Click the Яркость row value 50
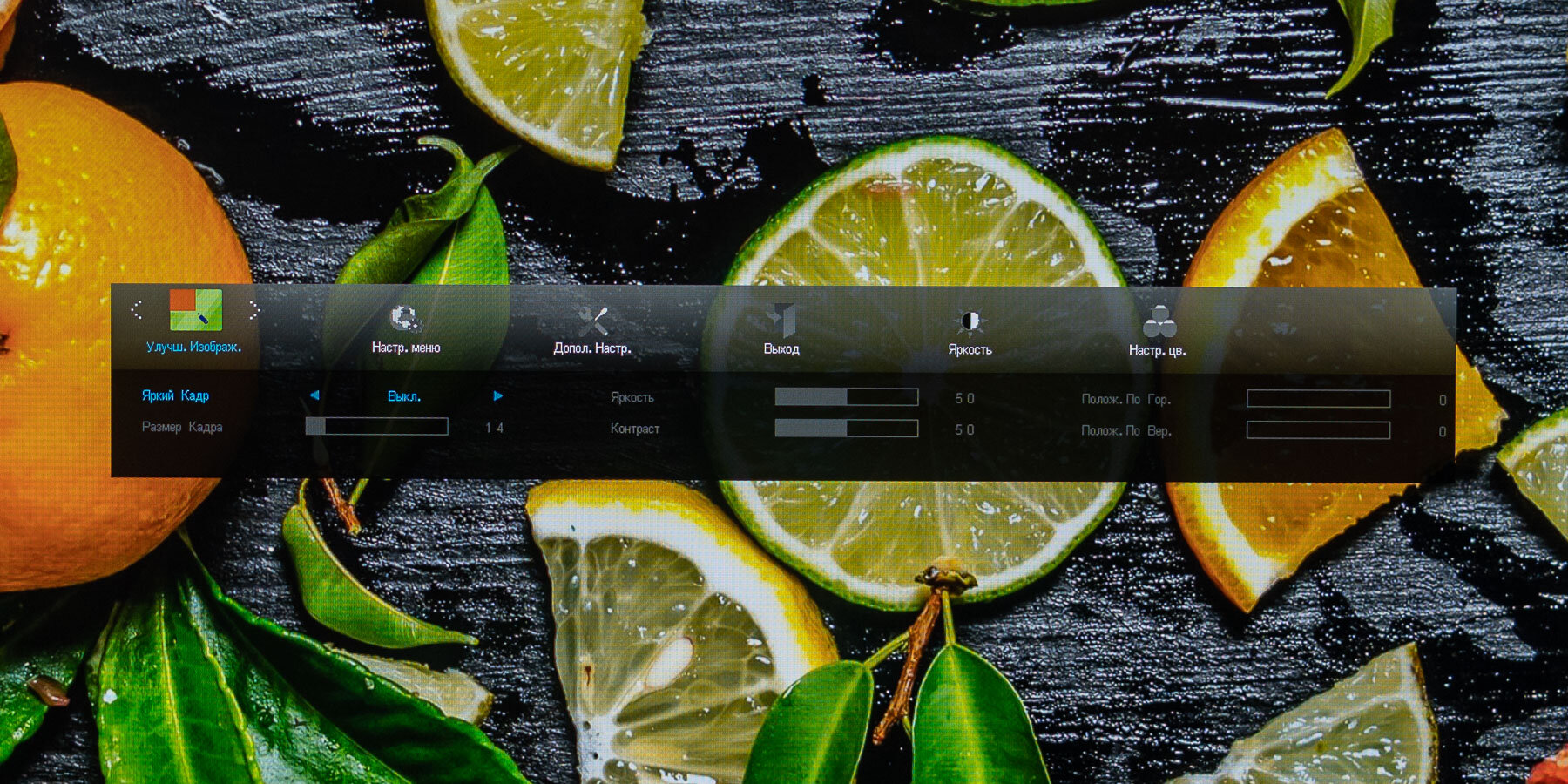Viewport: 1568px width, 784px height. point(964,398)
